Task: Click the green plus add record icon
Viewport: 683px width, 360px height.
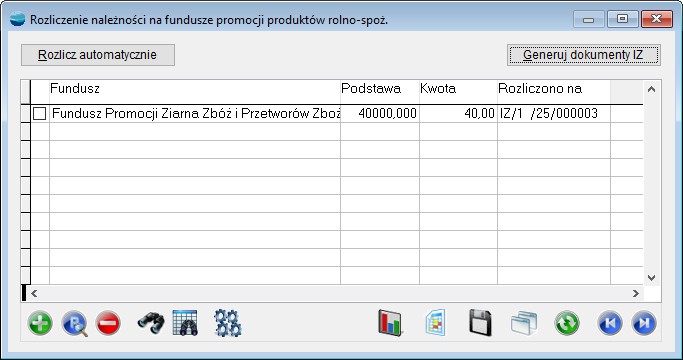Action: 40,323
